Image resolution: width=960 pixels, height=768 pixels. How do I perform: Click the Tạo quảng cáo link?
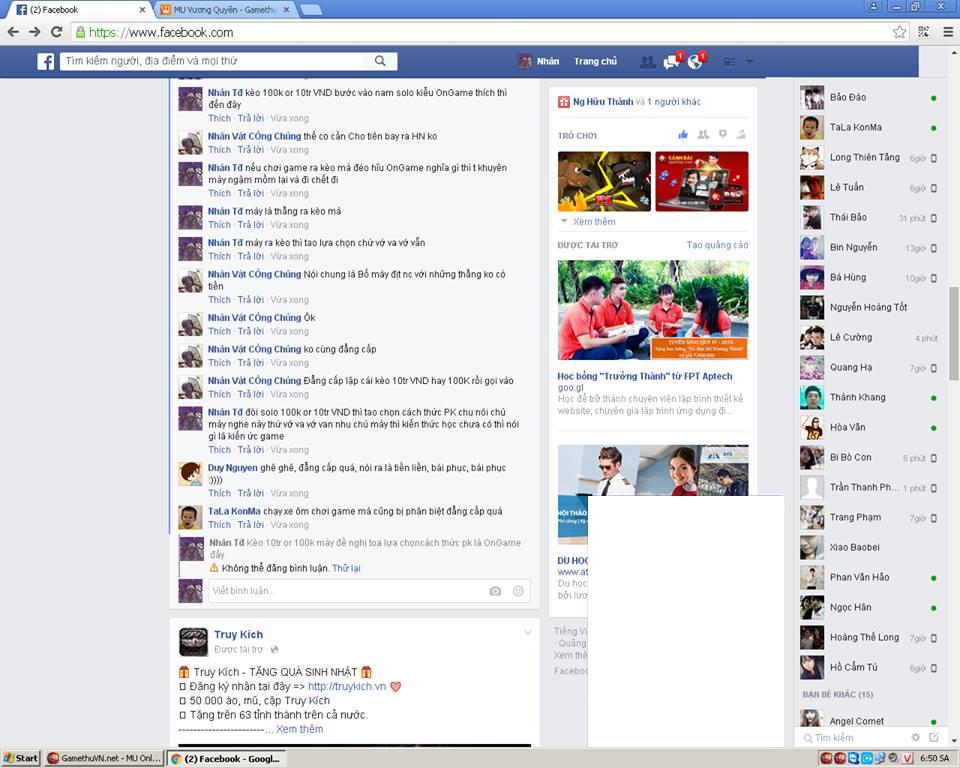click(x=717, y=245)
